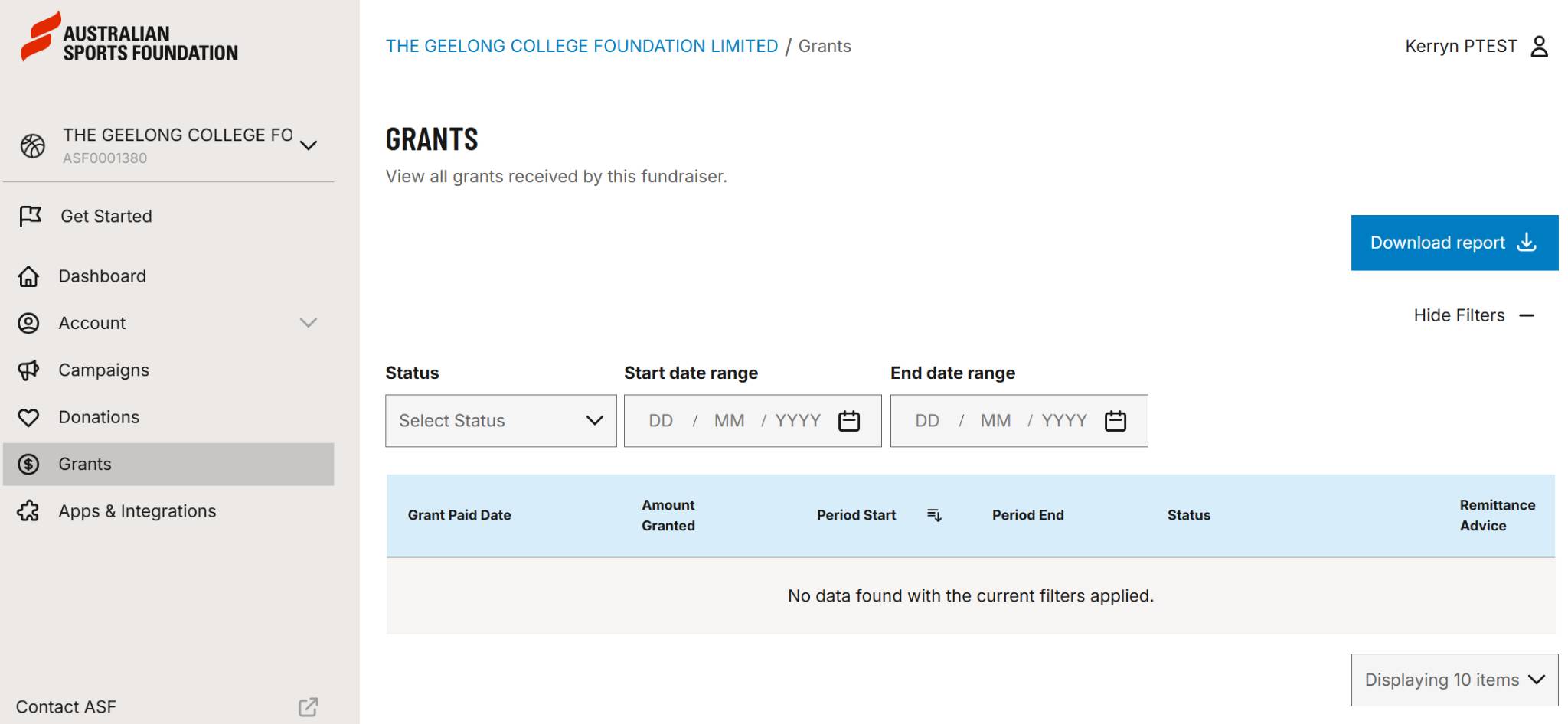The height and width of the screenshot is (724, 1568).
Task: Click YYYY in the Start date range
Action: pyautogui.click(x=798, y=421)
